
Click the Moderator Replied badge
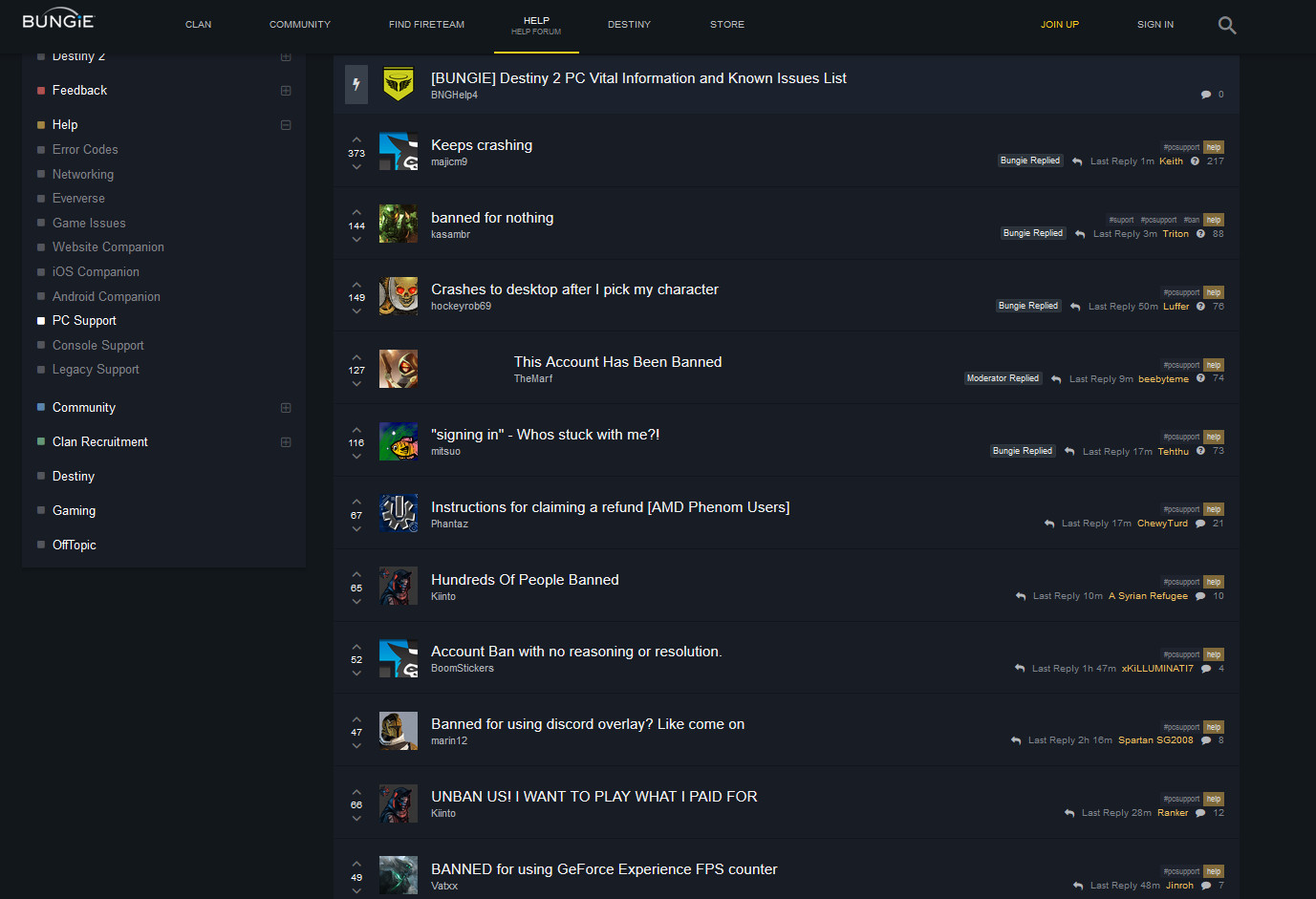(x=1003, y=378)
